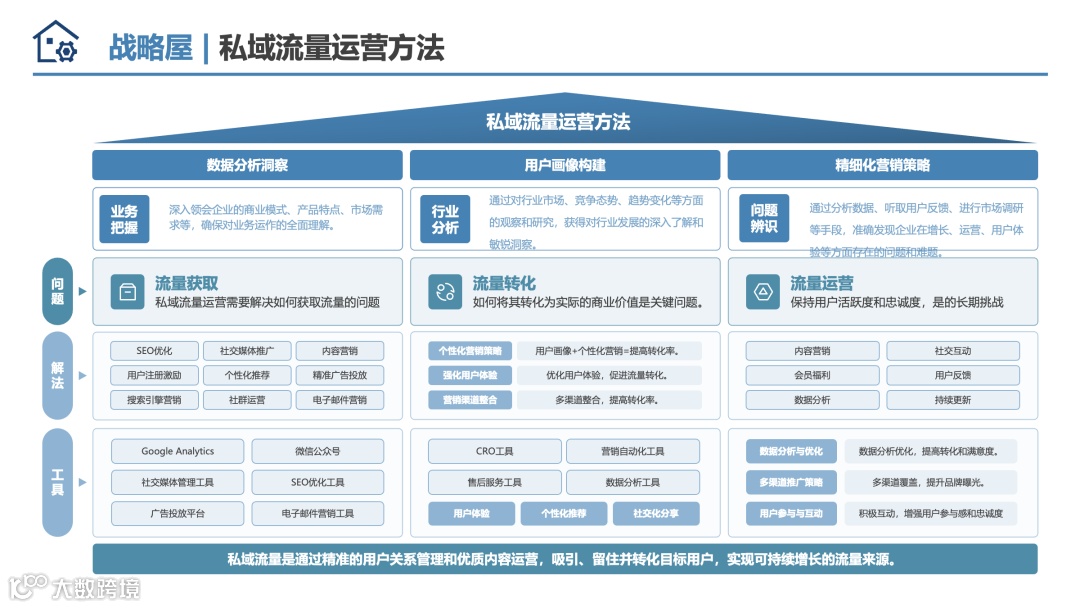Screen dimensions: 1080x608
Task: Click the 社交媒体管理工具 box
Action: tap(178, 482)
